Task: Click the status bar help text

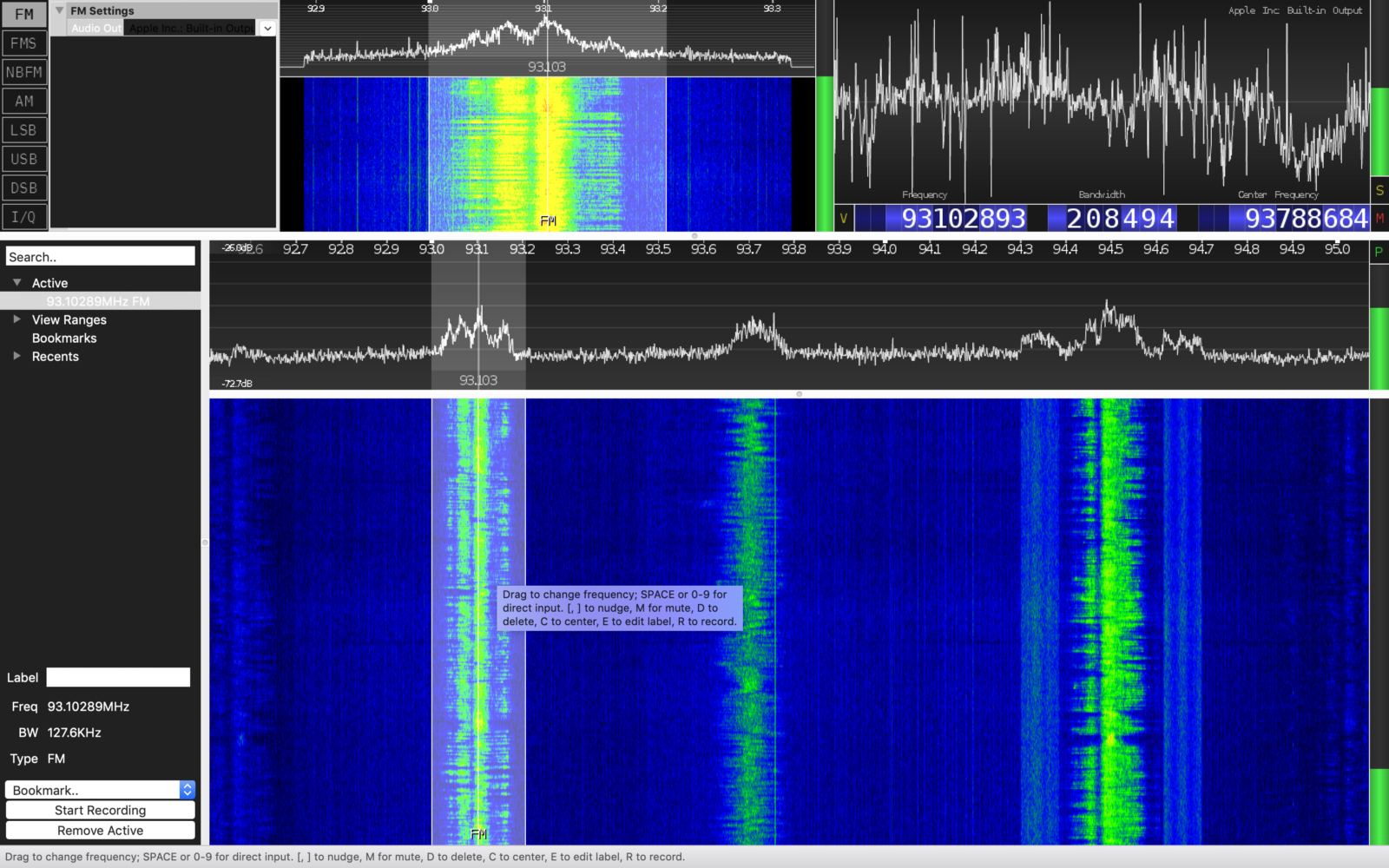Action: (345, 857)
